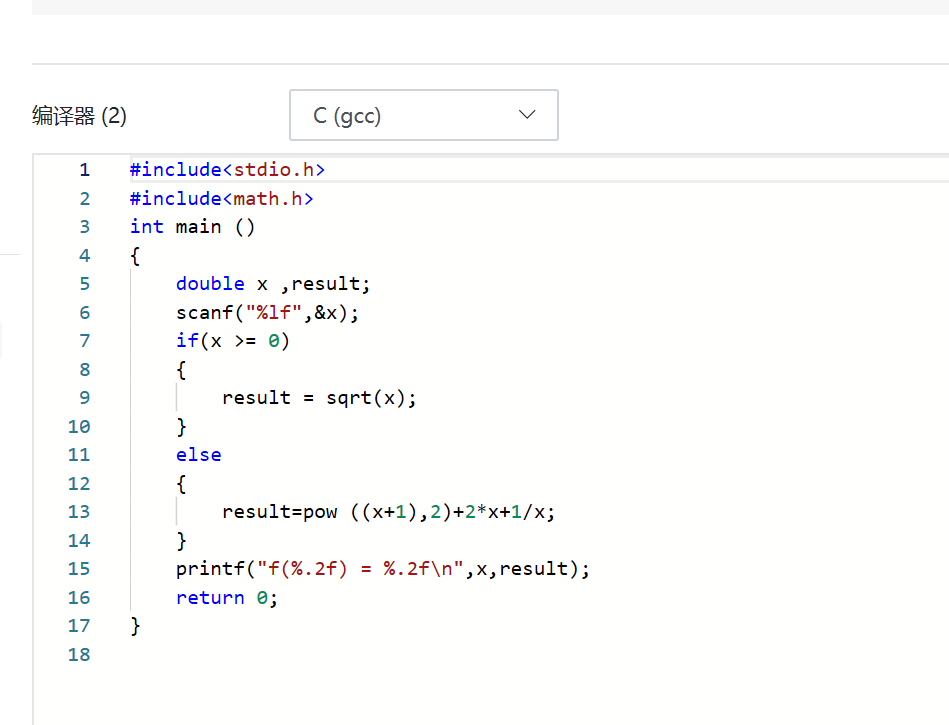Viewport: 949px width, 725px height.
Task: Click the closing brace on line 10
Action: click(181, 427)
